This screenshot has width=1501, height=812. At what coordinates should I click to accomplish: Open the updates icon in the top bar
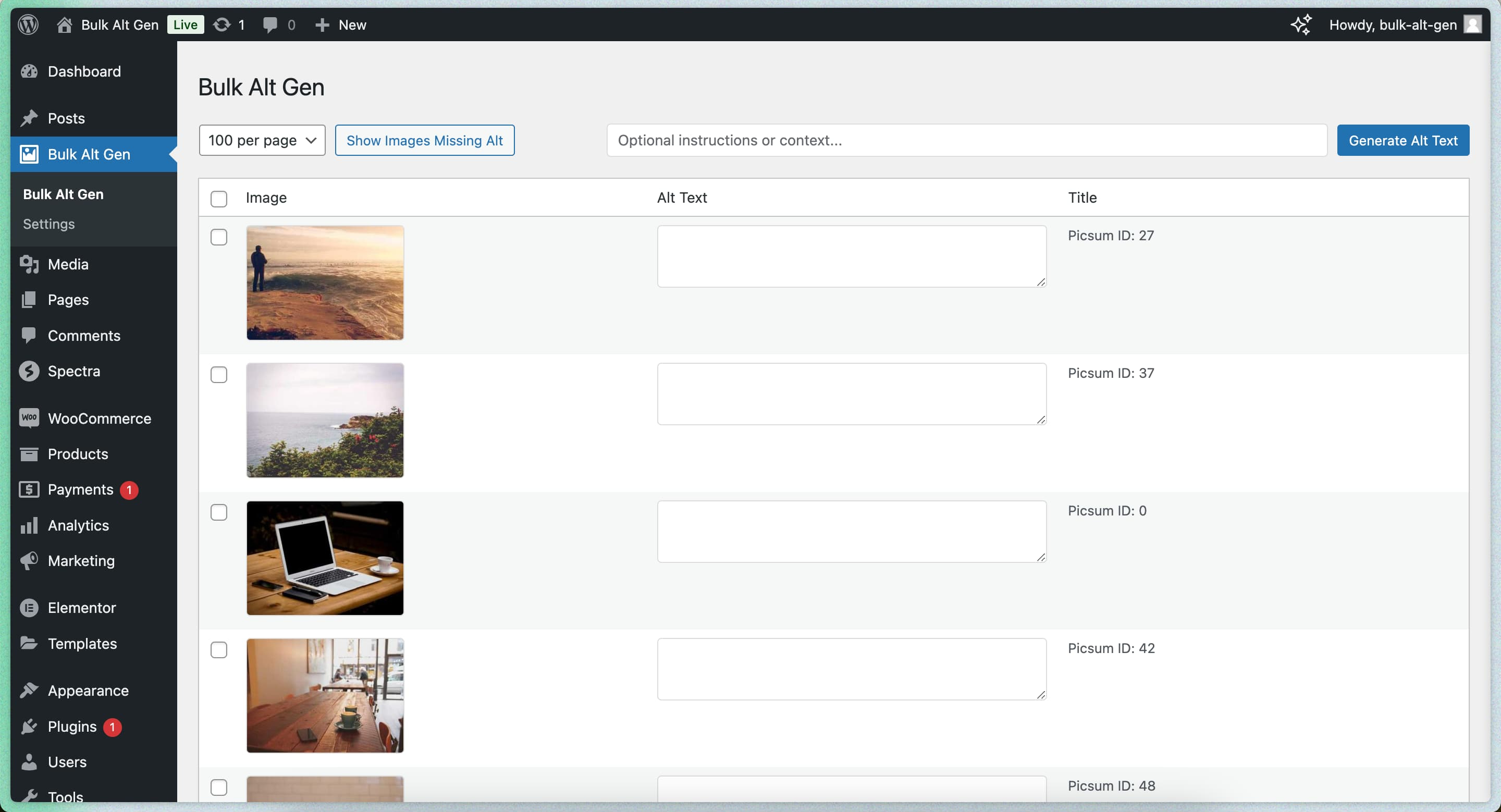point(222,24)
